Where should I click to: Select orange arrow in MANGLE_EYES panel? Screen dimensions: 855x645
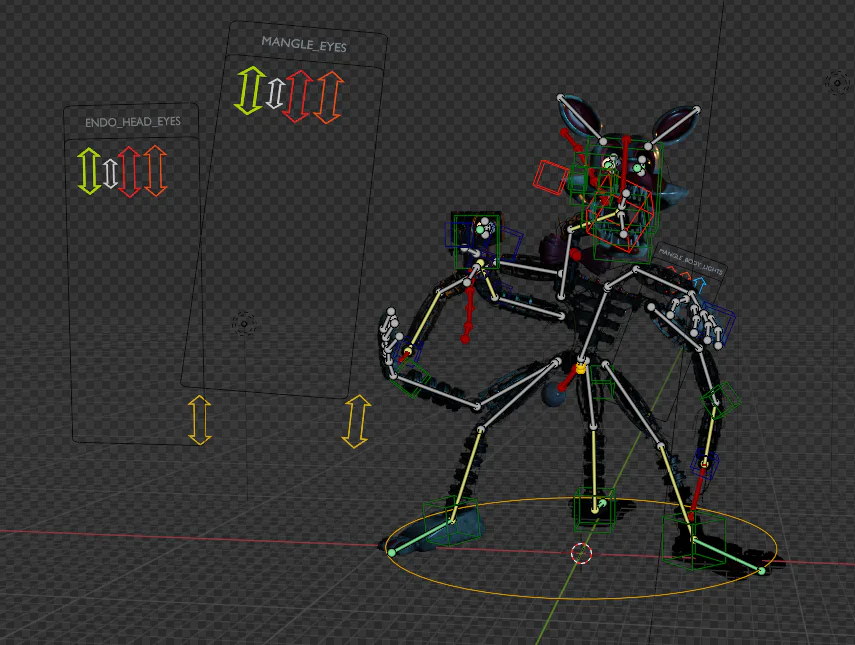point(329,97)
